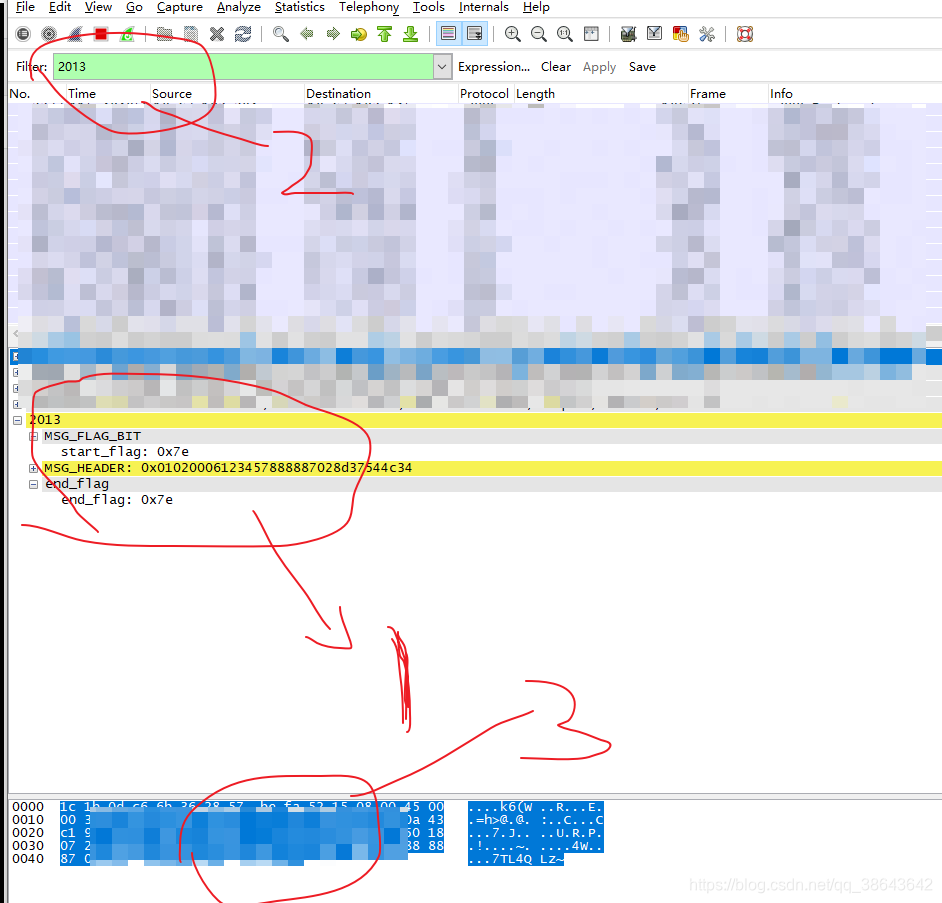
Task: Collapse the end_flag tree node
Action: coord(34,484)
